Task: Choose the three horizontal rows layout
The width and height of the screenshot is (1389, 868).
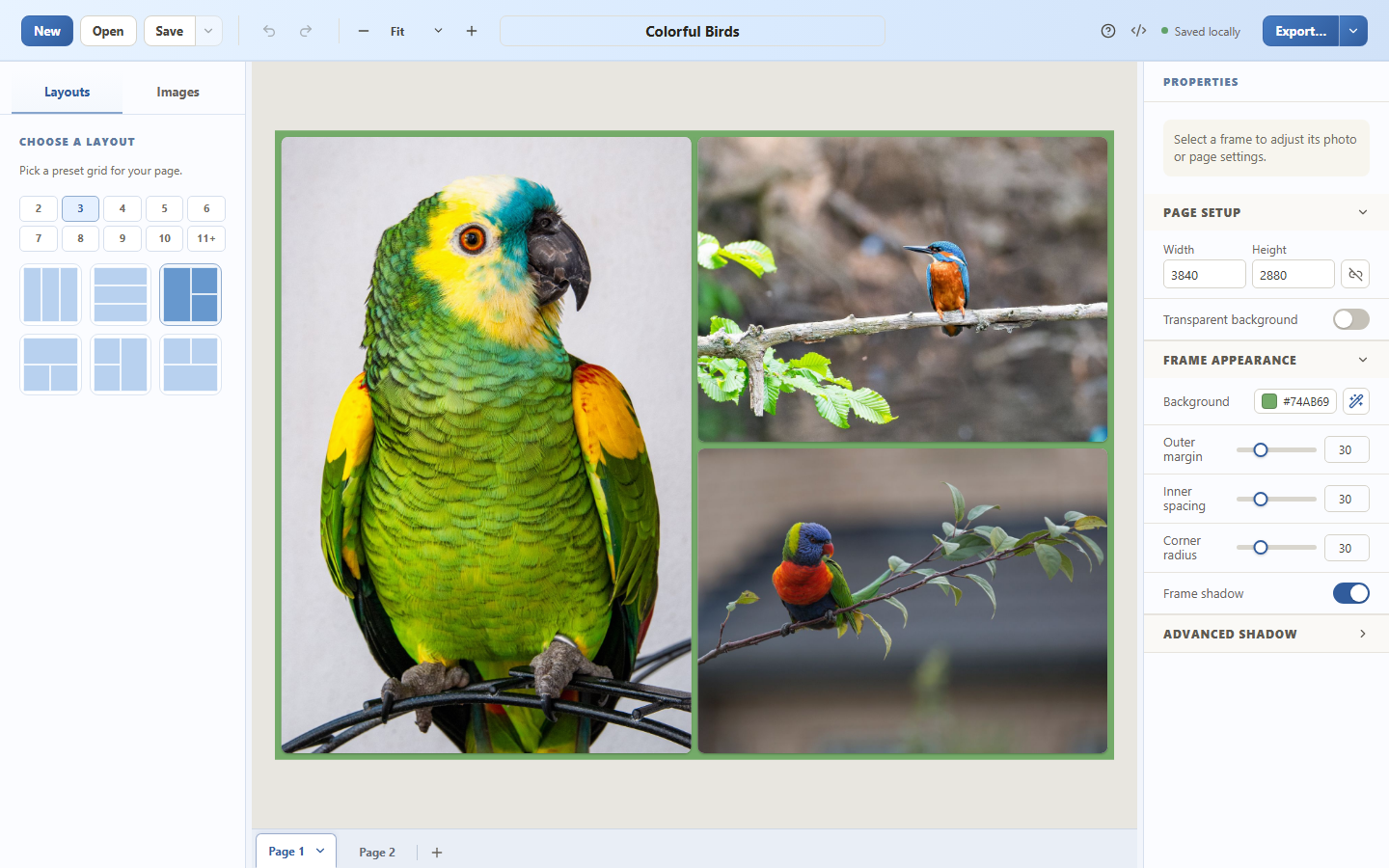Action: 121,294
